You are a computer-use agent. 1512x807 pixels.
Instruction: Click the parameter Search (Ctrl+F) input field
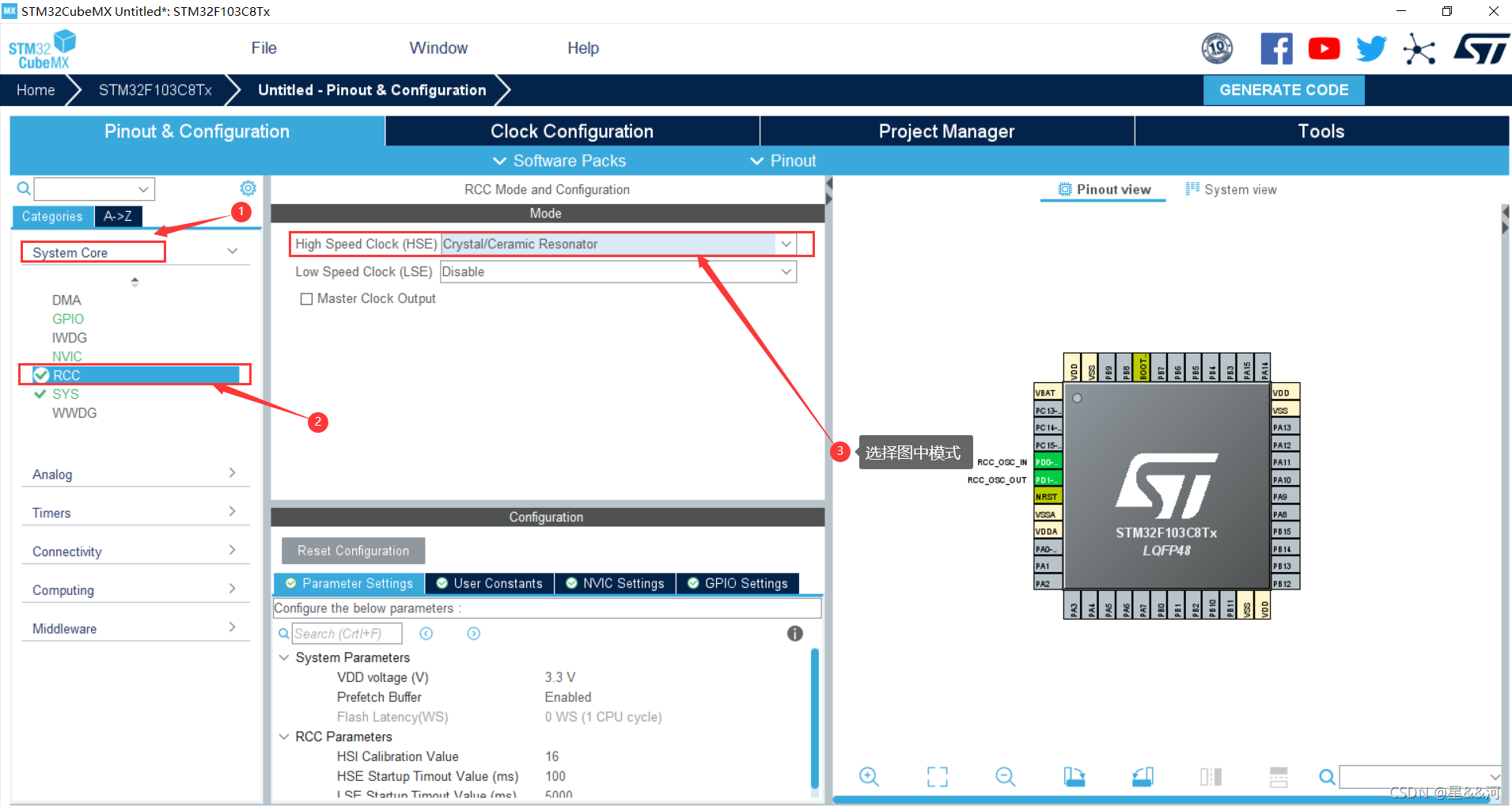[347, 633]
